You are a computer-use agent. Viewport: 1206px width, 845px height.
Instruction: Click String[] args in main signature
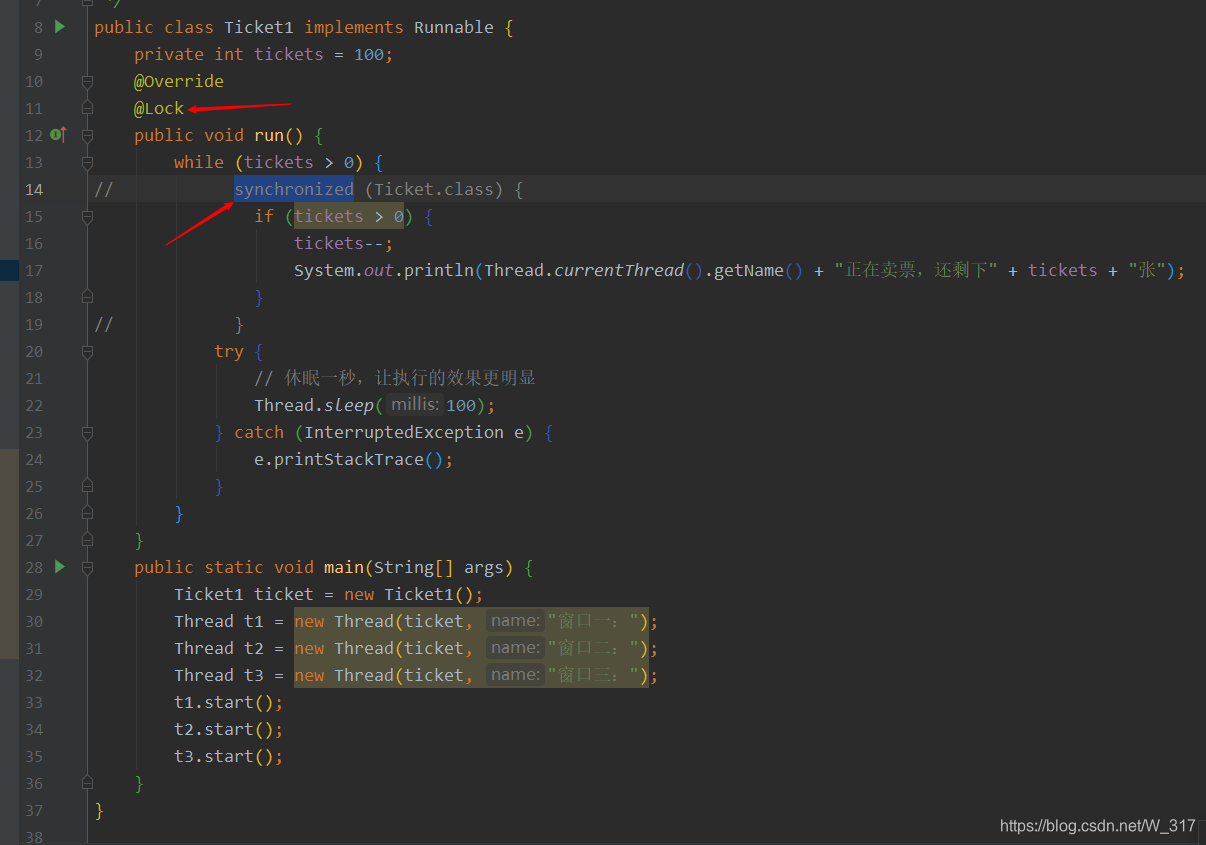point(439,567)
